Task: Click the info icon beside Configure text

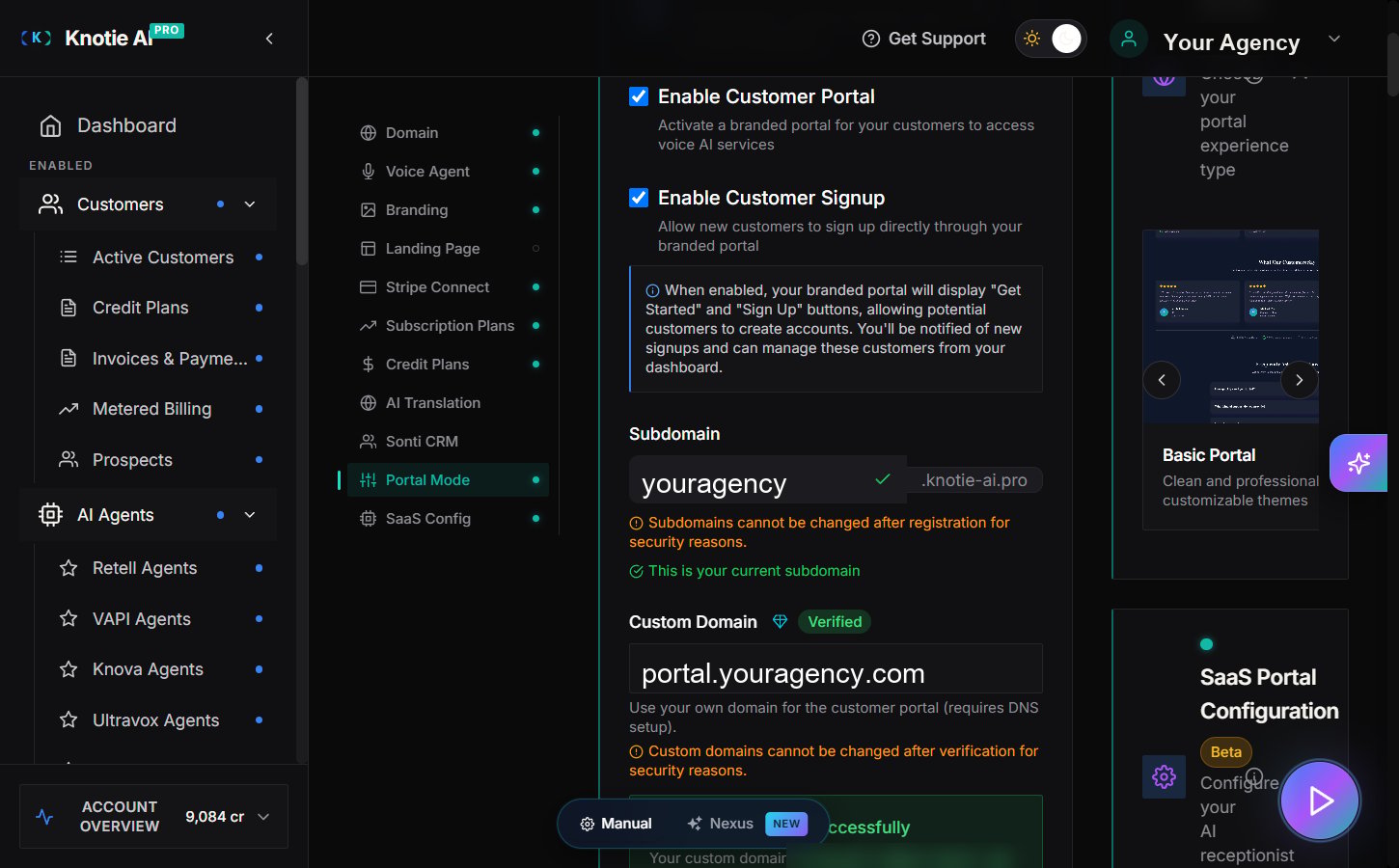Action: tap(1254, 776)
